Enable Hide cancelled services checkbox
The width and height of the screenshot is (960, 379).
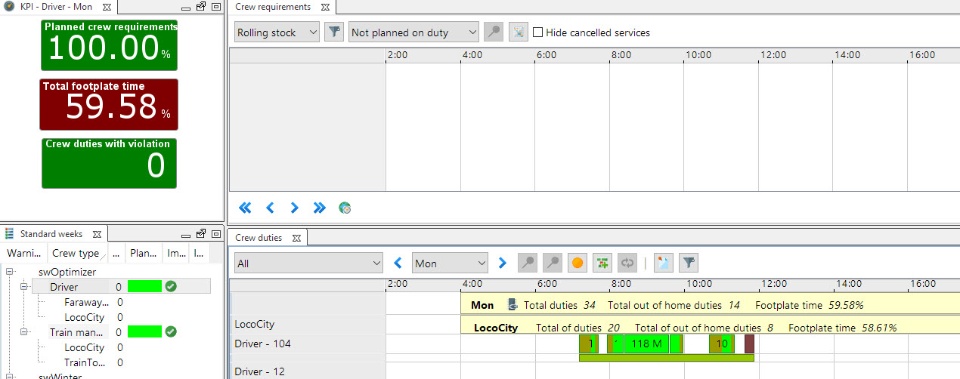click(538, 32)
